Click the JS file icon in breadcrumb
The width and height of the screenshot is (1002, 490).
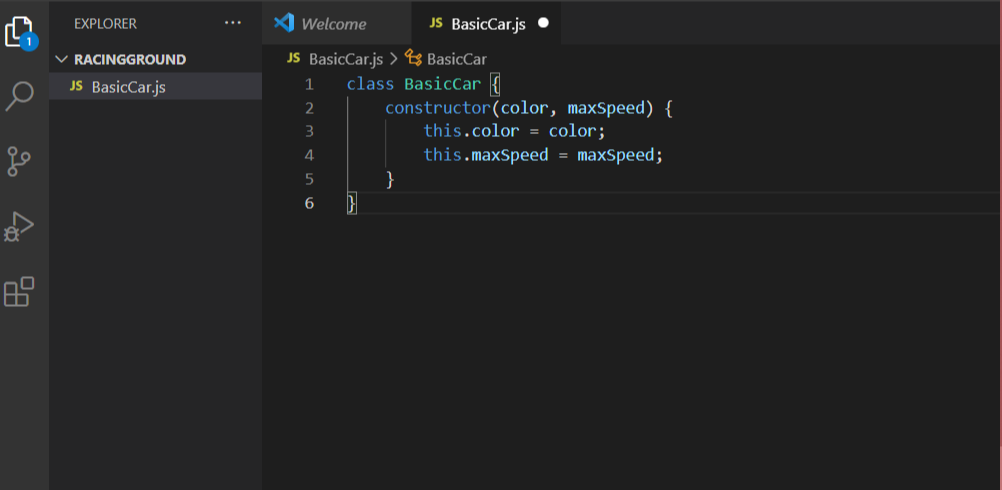(294, 58)
